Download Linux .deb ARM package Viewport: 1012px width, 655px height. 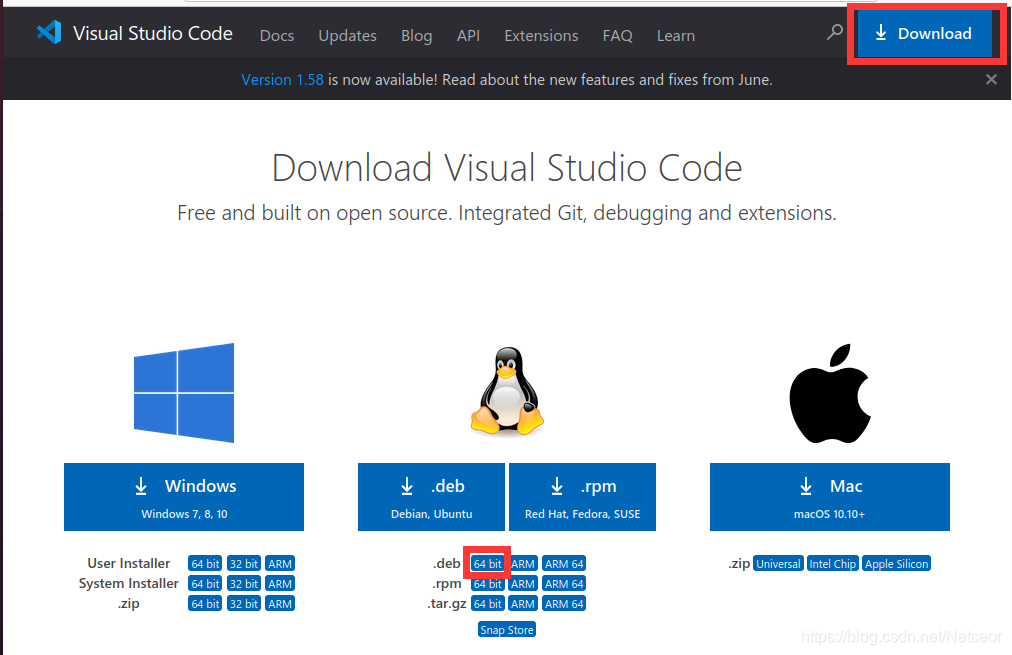point(523,563)
